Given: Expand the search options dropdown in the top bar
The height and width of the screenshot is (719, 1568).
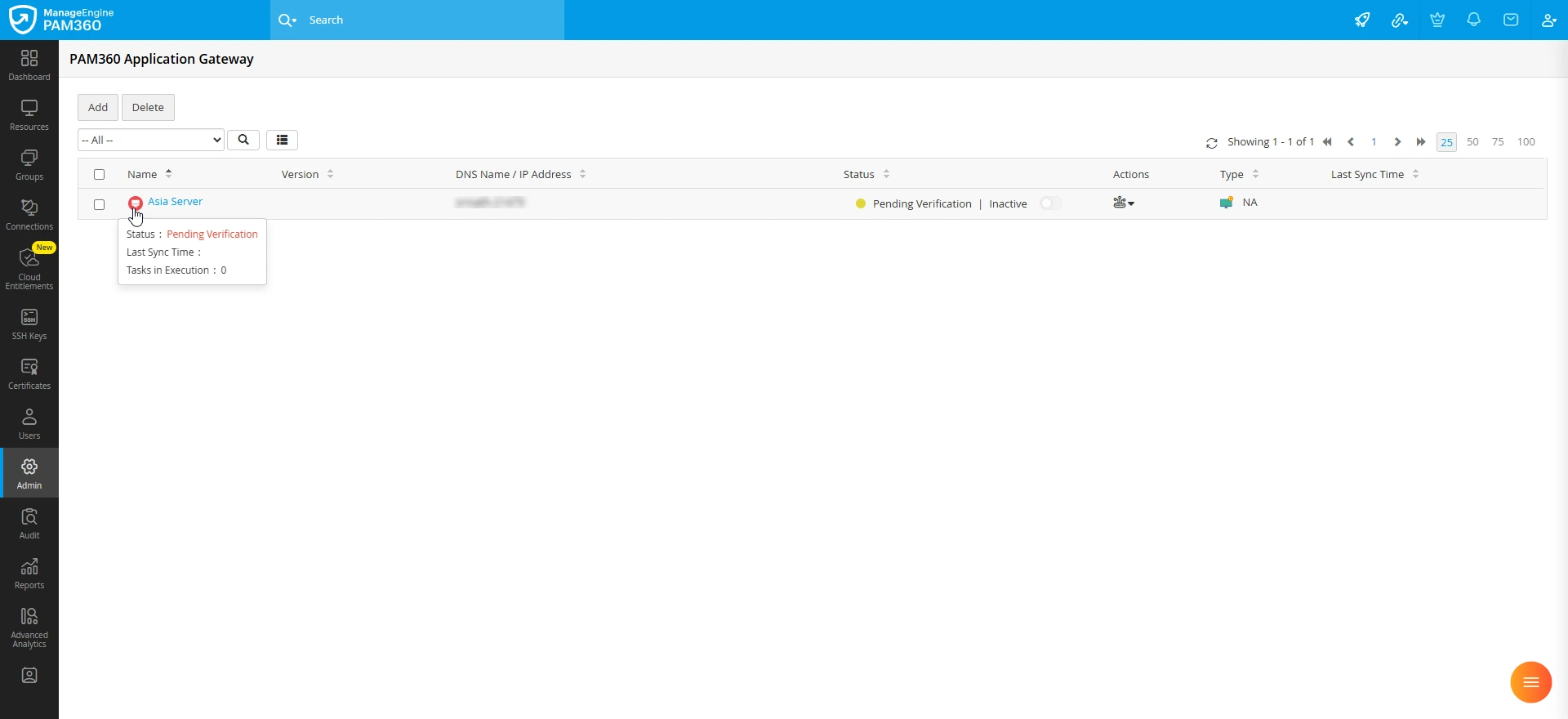Looking at the screenshot, I should tap(287, 20).
